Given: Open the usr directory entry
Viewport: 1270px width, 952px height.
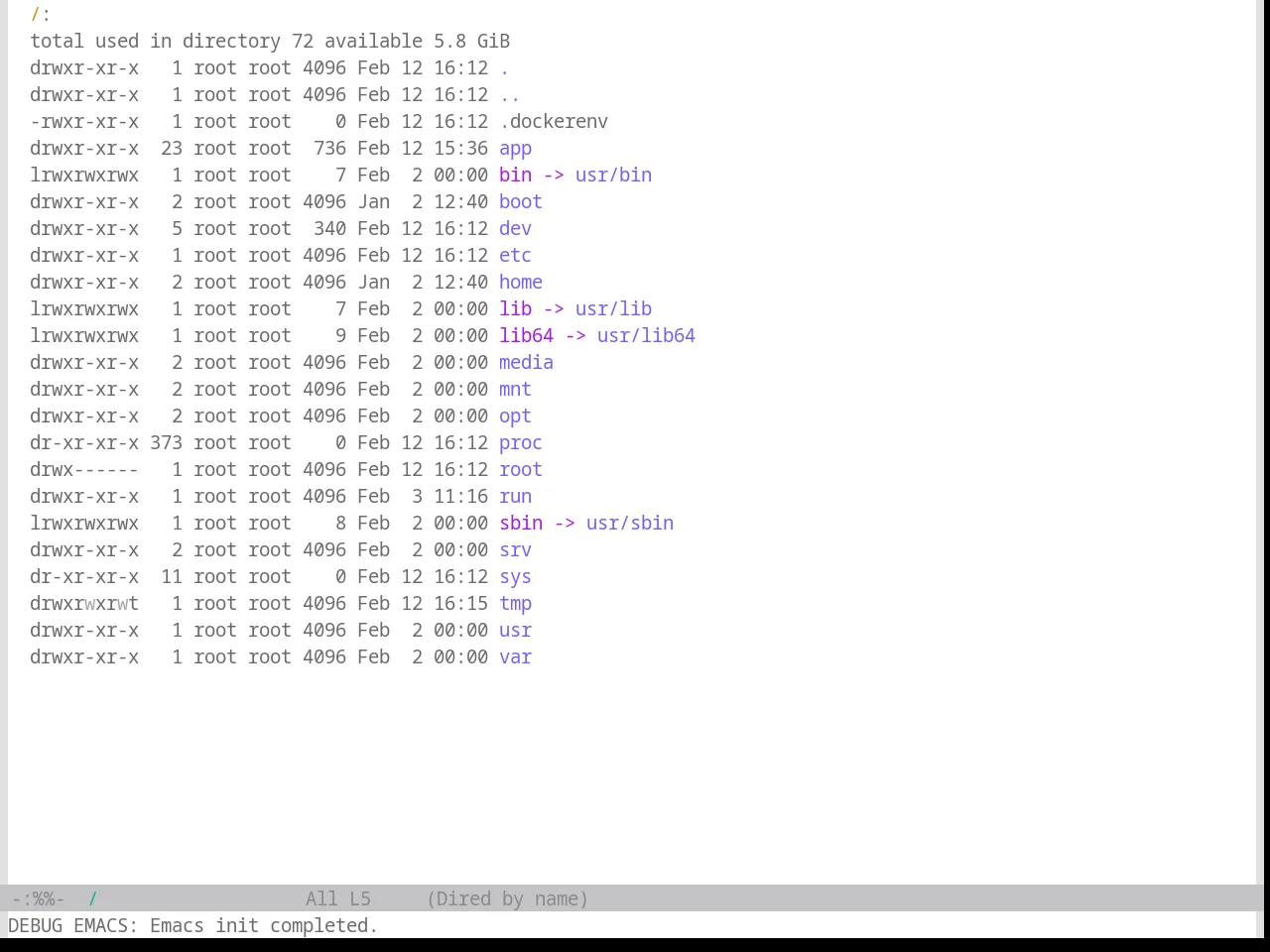Looking at the screenshot, I should point(515,631).
